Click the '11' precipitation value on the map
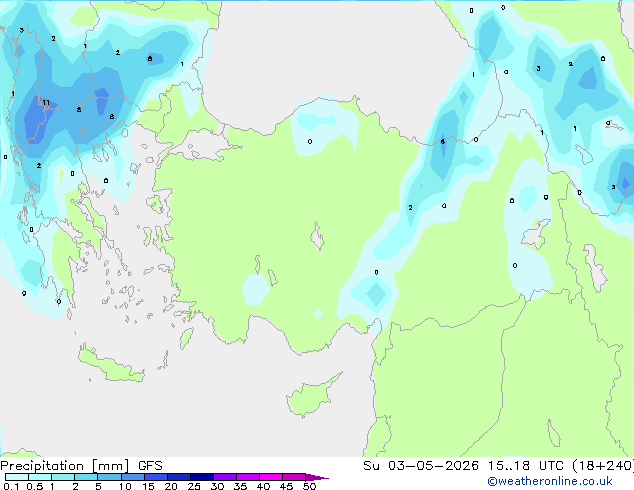Image resolution: width=634 pixels, height=490 pixels. tap(46, 103)
